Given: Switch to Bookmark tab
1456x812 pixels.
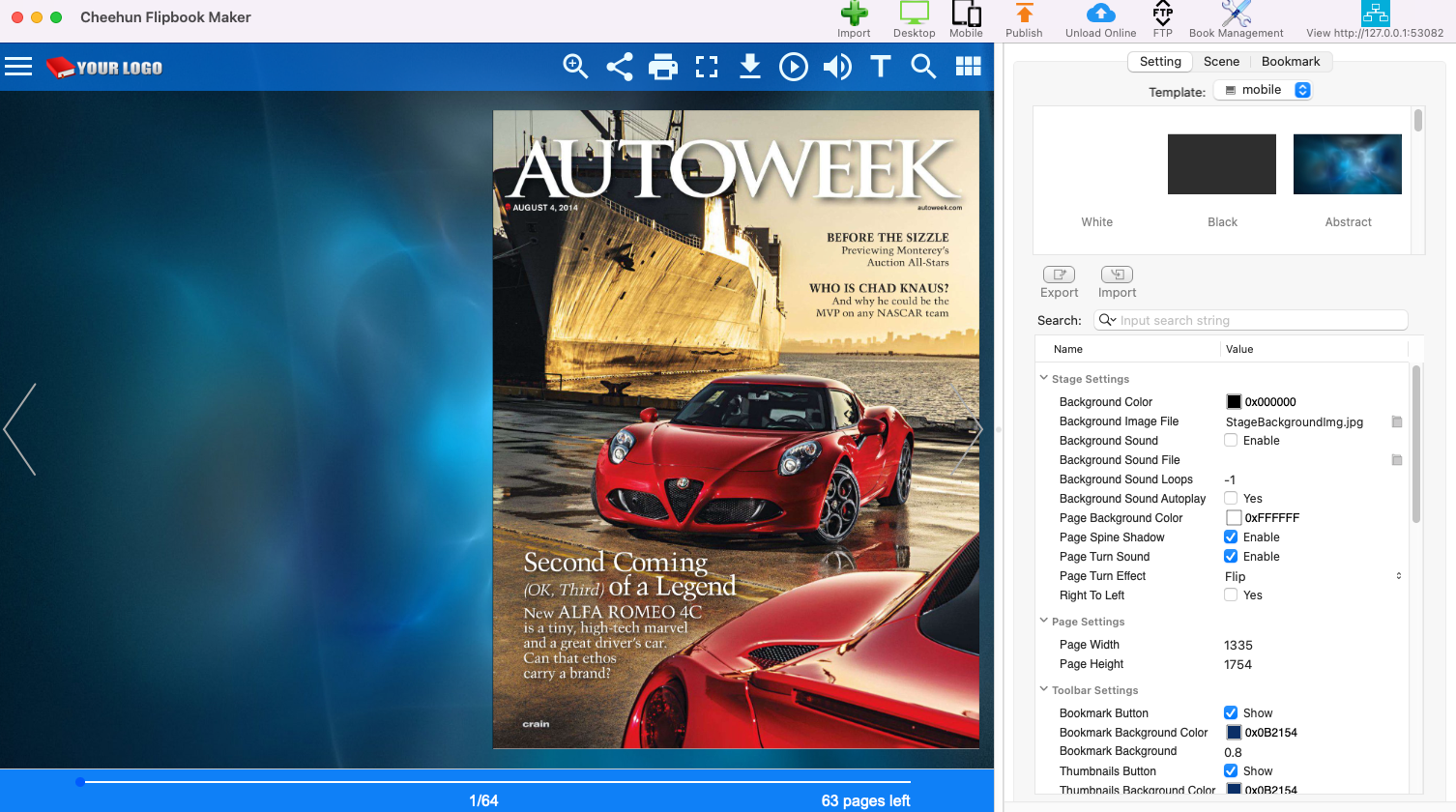Looking at the screenshot, I should click(1291, 62).
